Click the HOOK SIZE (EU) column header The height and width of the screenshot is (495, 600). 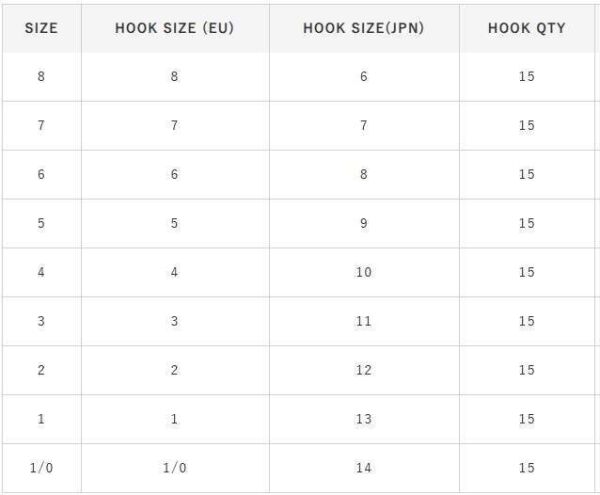pyautogui.click(x=174, y=28)
